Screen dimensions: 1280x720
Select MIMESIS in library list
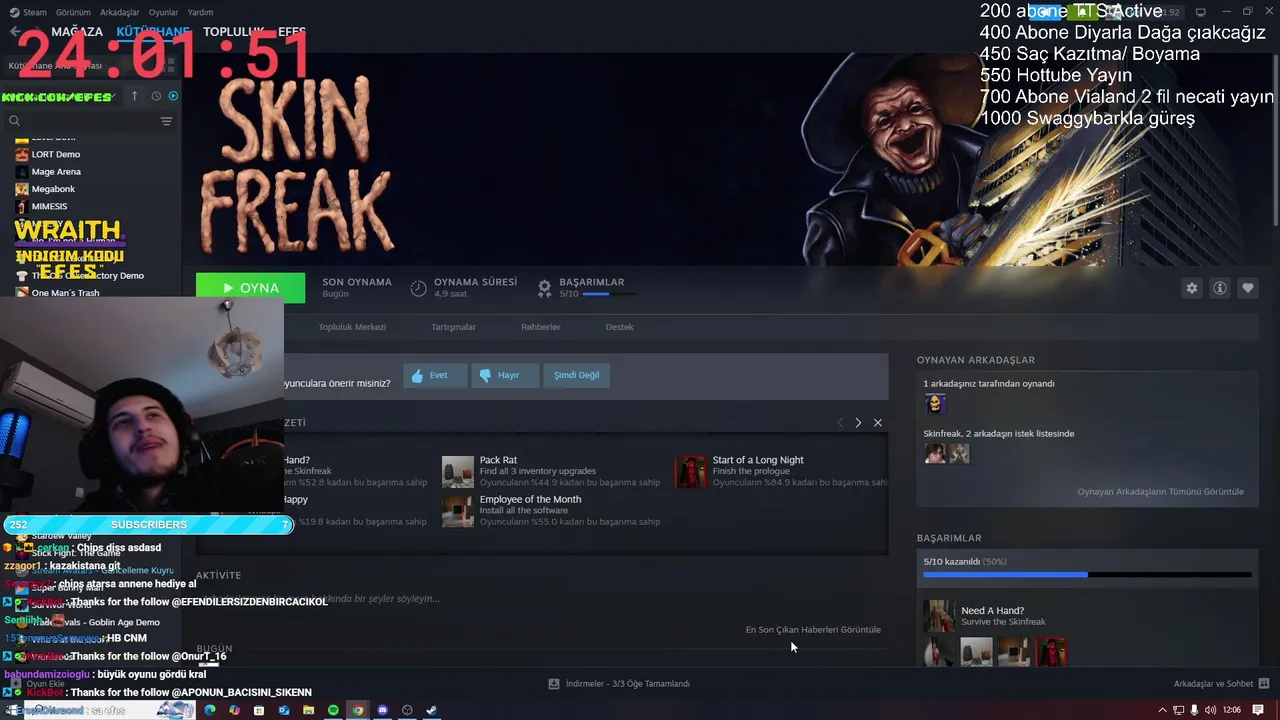pyautogui.click(x=49, y=206)
